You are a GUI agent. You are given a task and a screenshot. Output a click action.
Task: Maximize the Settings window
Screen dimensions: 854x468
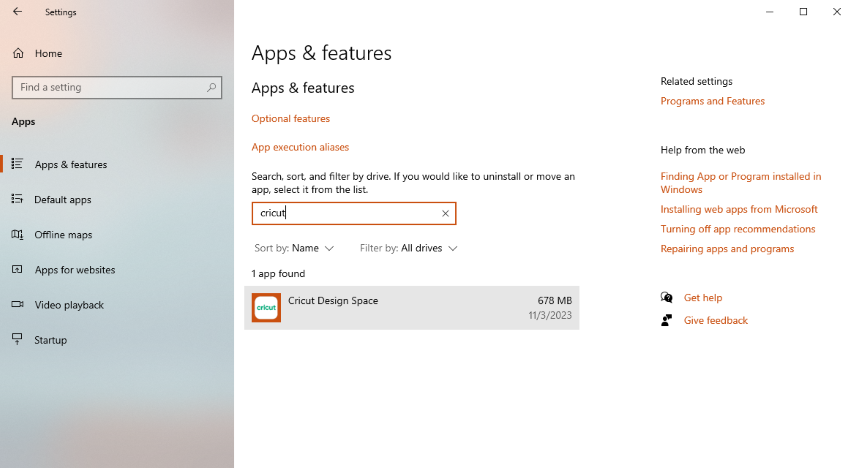pos(803,11)
